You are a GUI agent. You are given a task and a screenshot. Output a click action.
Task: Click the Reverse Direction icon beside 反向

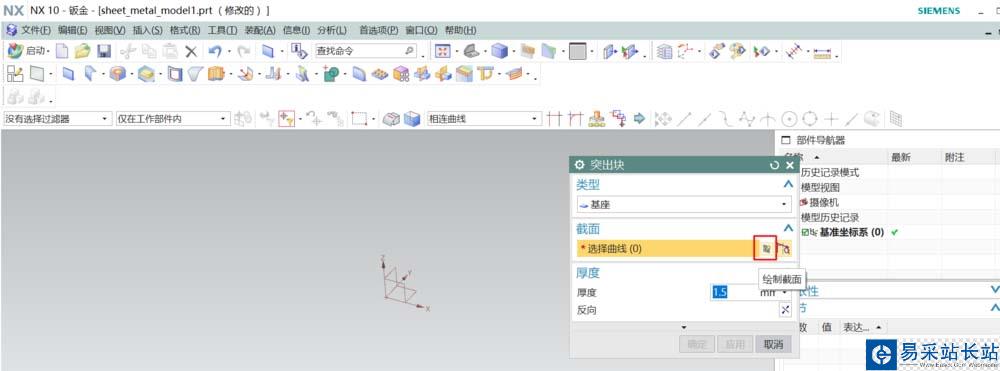point(785,310)
